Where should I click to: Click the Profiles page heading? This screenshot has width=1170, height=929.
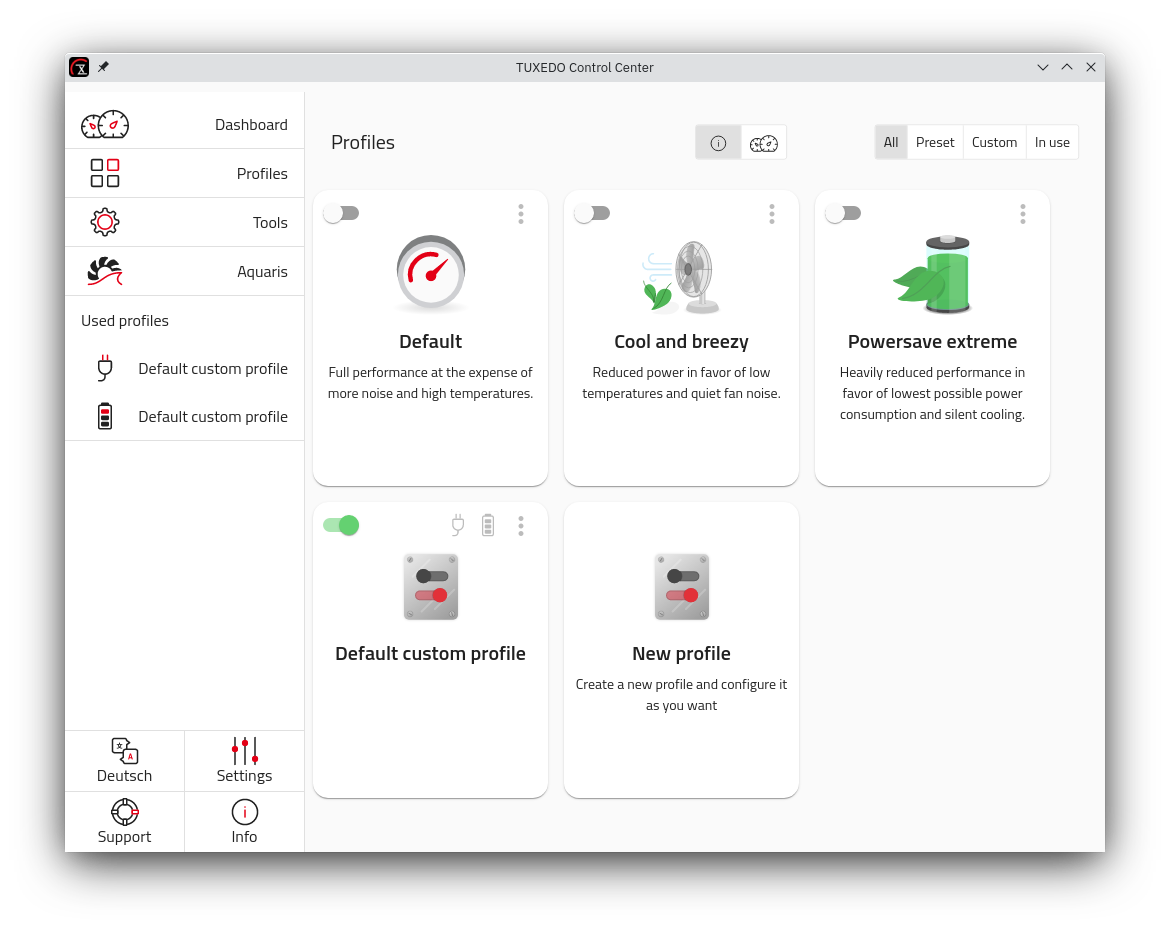(x=363, y=143)
